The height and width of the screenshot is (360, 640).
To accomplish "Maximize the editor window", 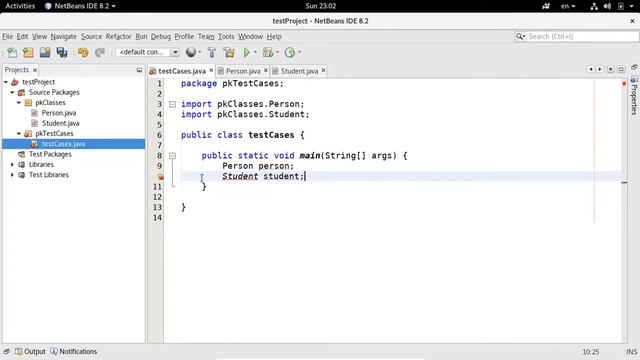I will pyautogui.click(x=621, y=69).
